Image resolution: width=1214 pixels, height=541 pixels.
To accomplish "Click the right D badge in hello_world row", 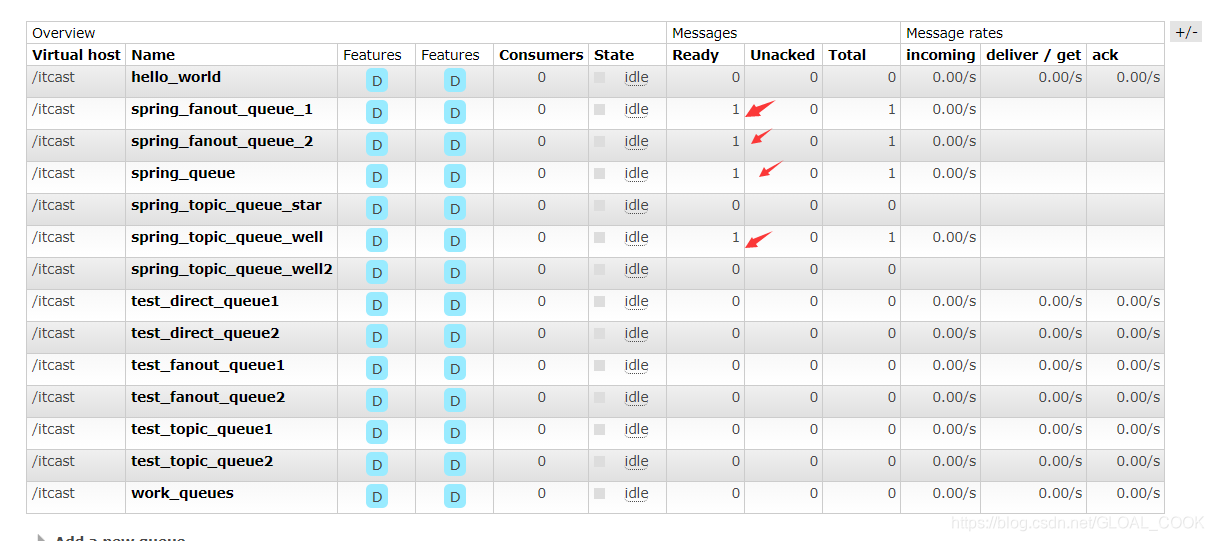I will tap(455, 81).
